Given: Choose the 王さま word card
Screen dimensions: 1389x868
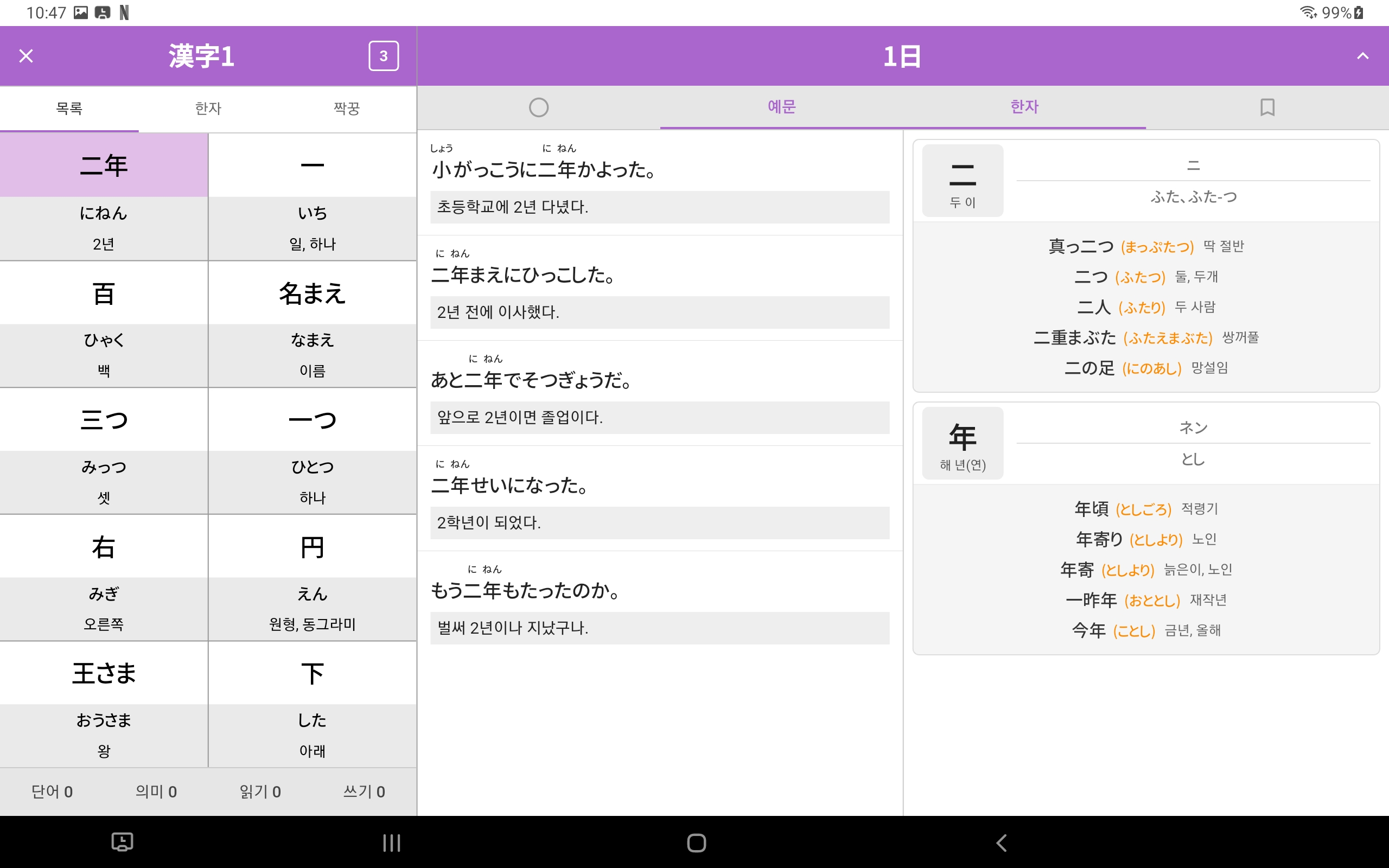Looking at the screenshot, I should [x=104, y=705].
